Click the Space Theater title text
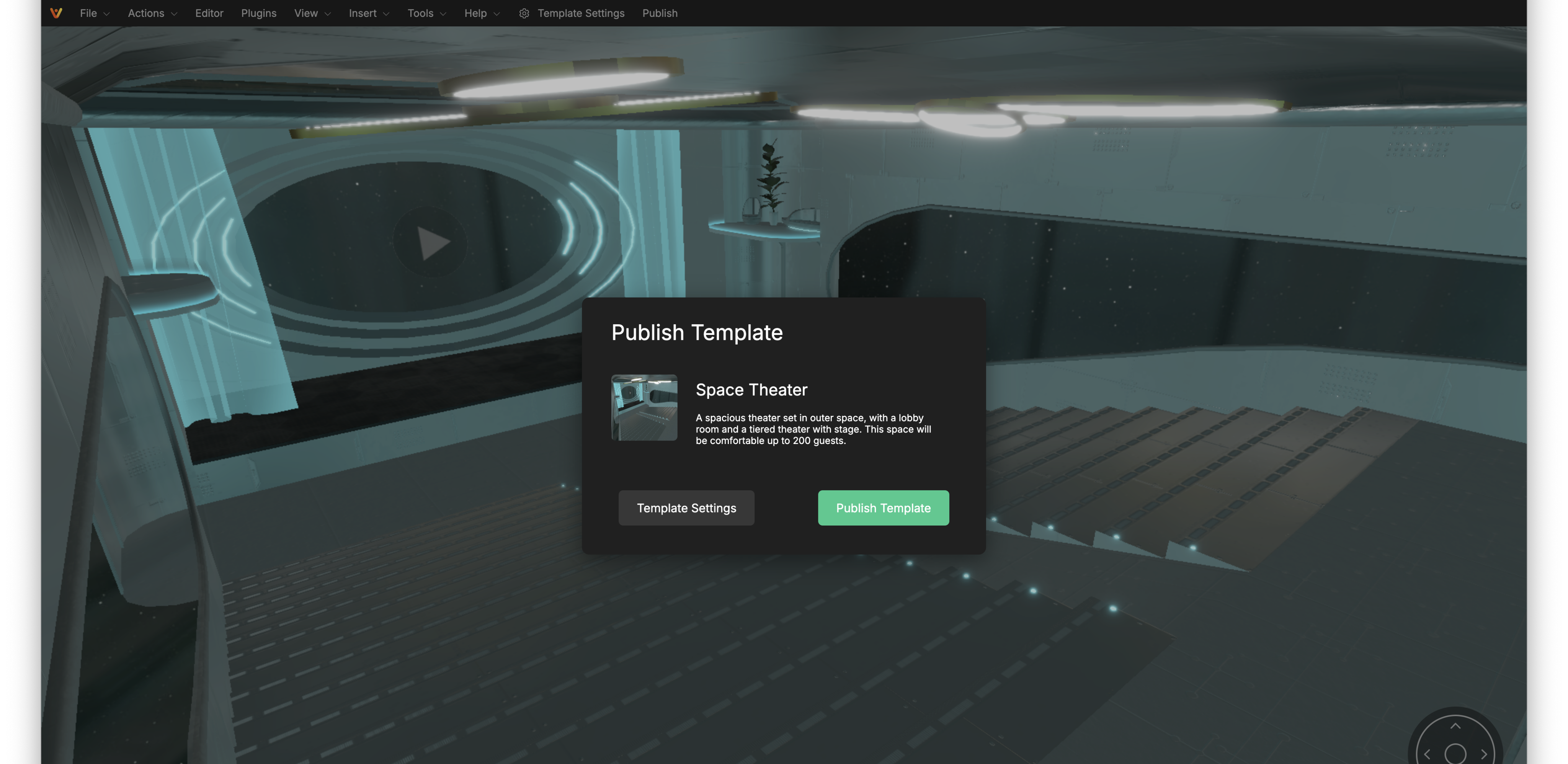 [751, 390]
